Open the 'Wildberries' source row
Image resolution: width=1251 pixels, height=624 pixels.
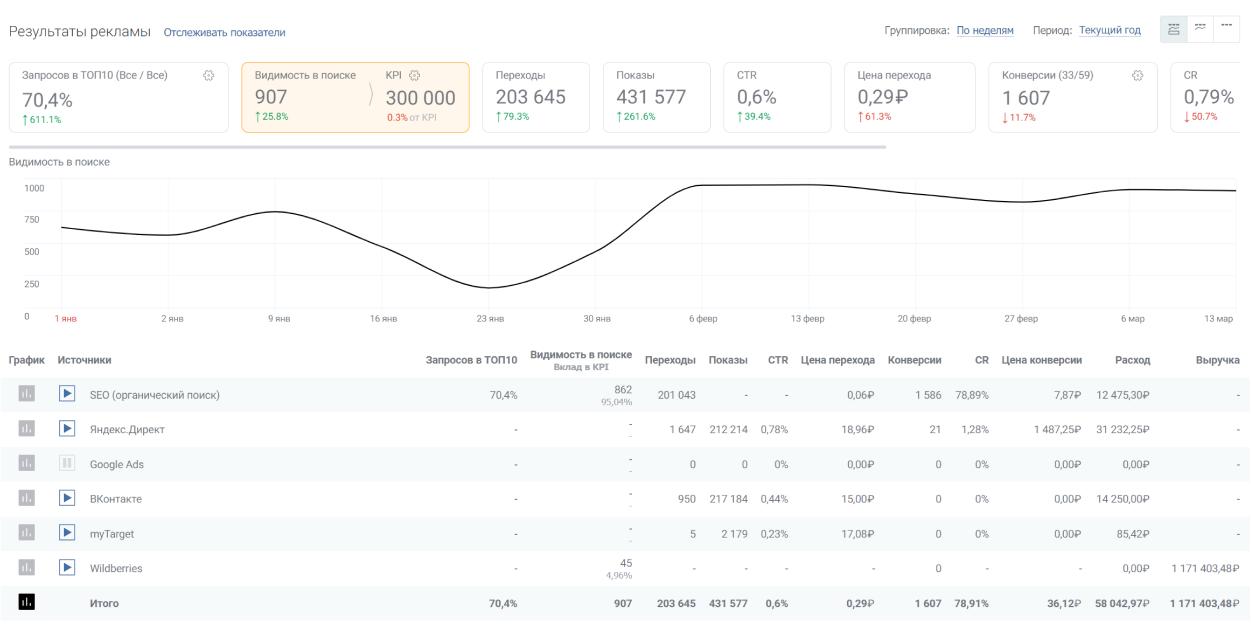(x=116, y=568)
